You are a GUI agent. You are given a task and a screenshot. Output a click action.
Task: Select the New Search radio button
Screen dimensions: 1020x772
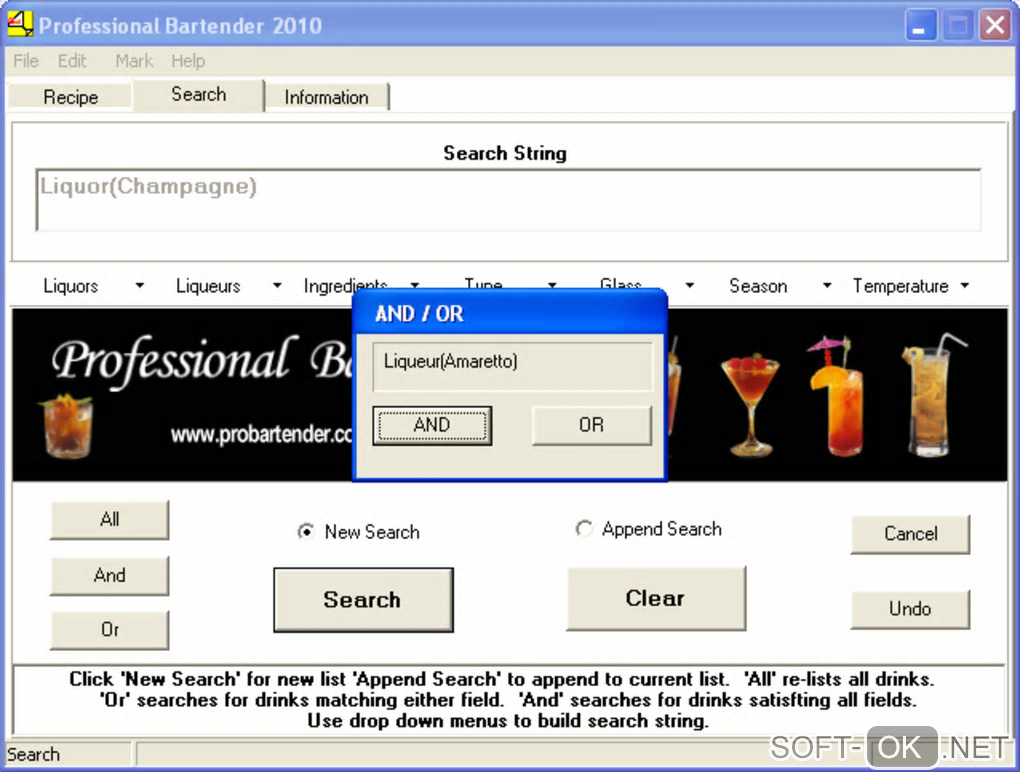[x=306, y=531]
